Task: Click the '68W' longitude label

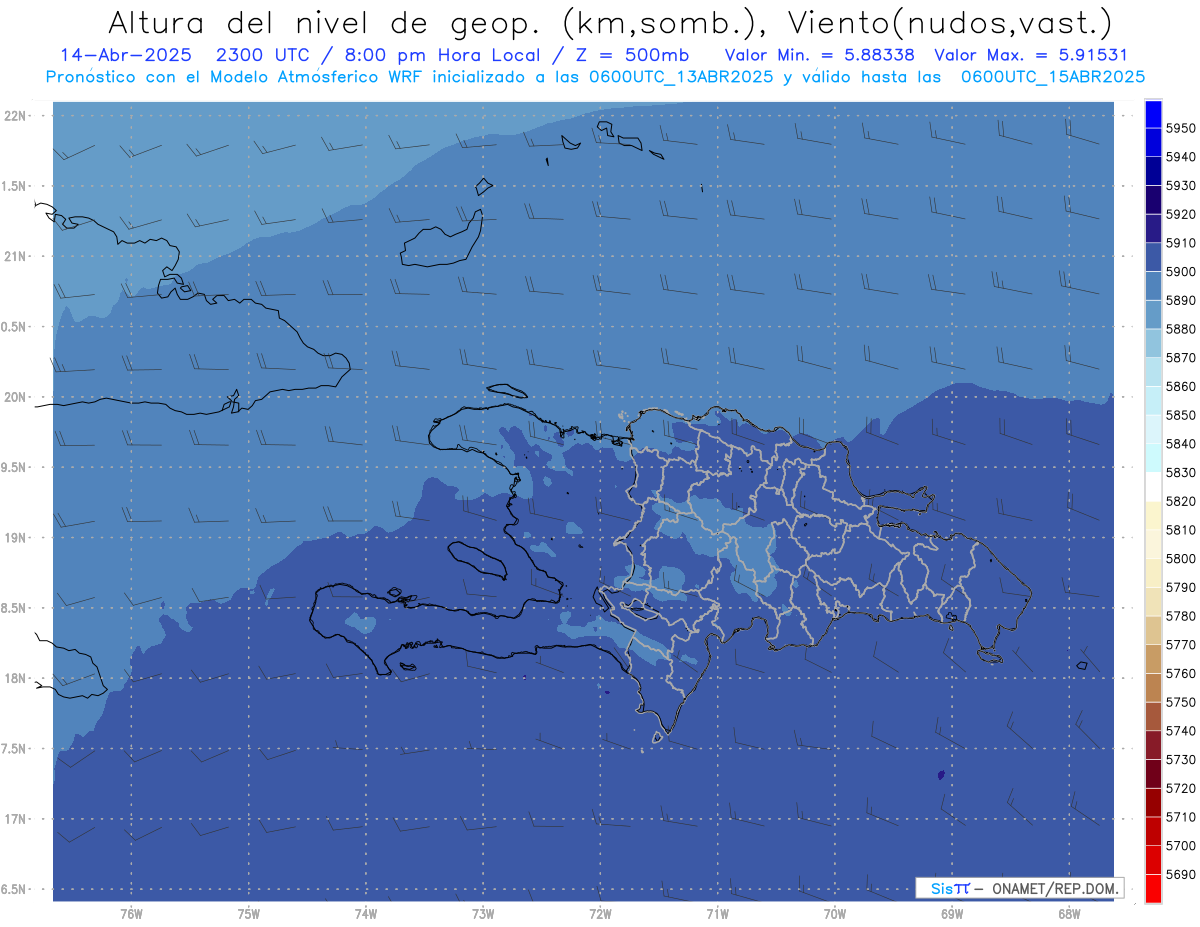Action: point(1069,914)
